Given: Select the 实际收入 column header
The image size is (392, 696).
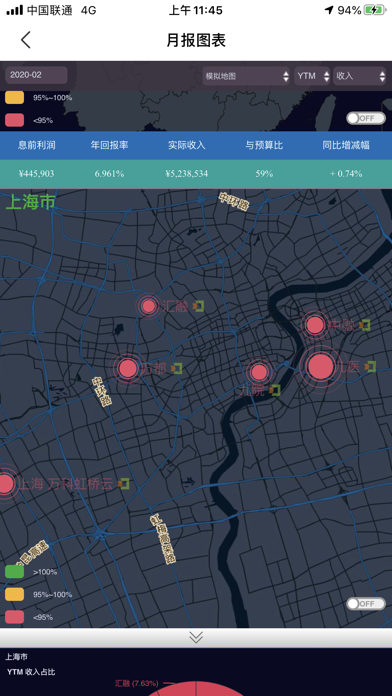Looking at the screenshot, I should 187,145.
